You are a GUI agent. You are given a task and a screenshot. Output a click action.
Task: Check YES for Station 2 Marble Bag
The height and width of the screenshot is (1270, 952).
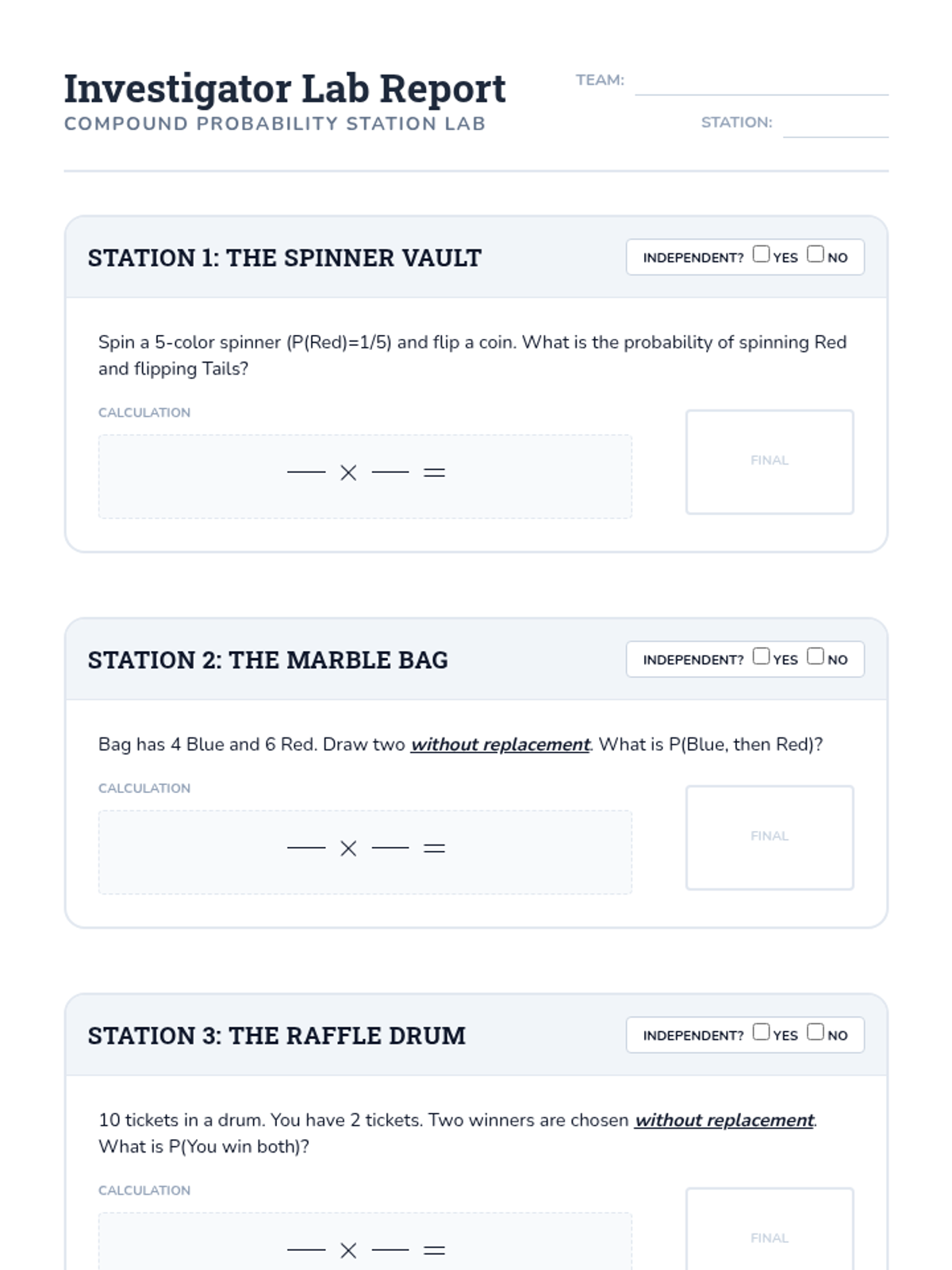761,656
